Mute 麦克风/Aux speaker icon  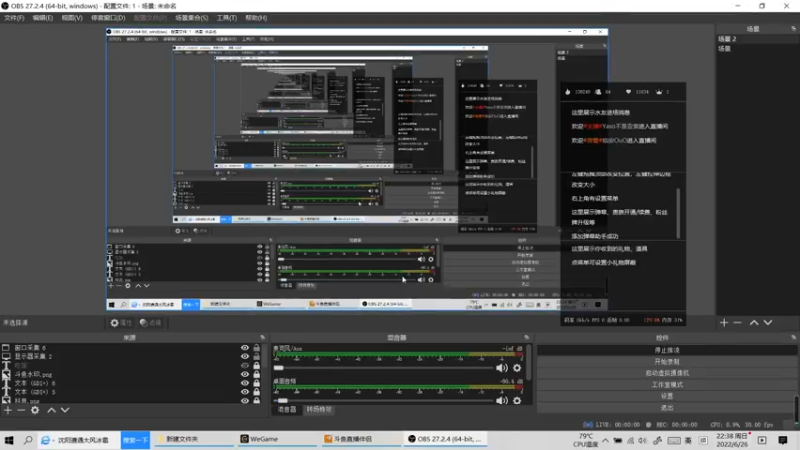[502, 368]
